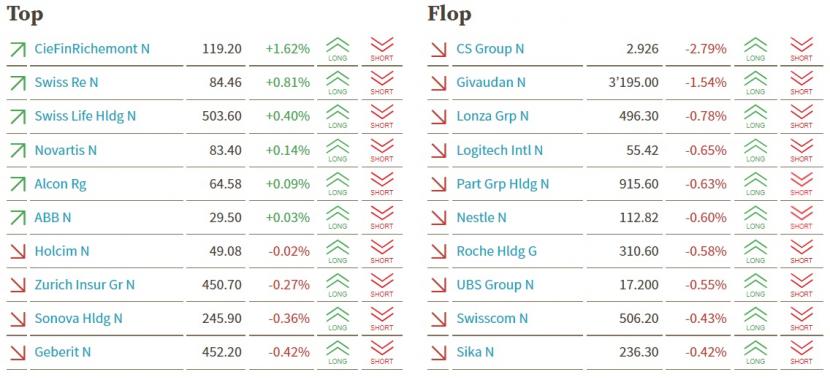Select SHORT icon for Geberit N
Screen dimensions: 830x380
[x=382, y=352]
